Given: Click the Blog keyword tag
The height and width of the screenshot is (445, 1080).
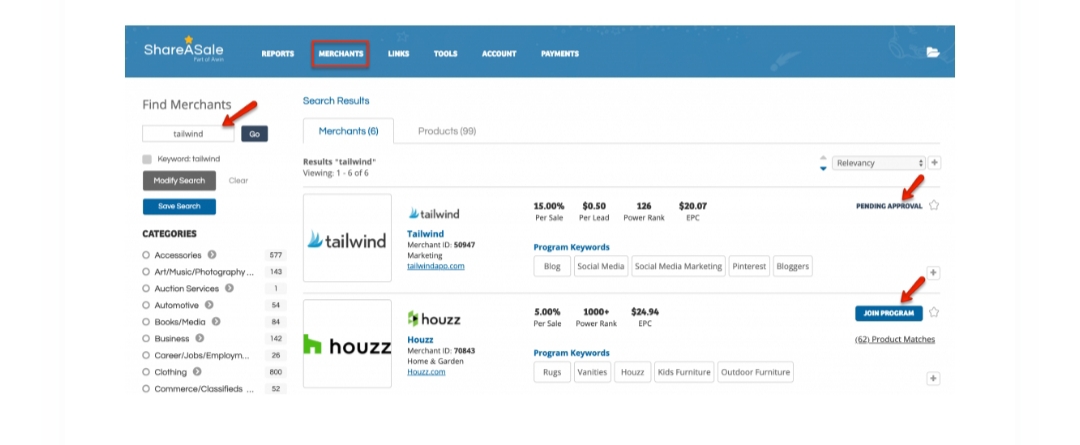Looking at the screenshot, I should click(x=552, y=267).
